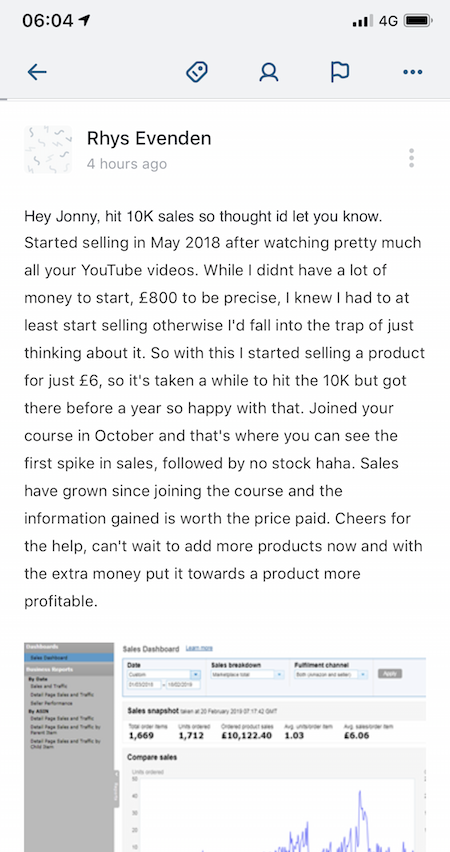450x852 pixels.
Task: Click the end date input field
Action: pyautogui.click(x=184, y=685)
